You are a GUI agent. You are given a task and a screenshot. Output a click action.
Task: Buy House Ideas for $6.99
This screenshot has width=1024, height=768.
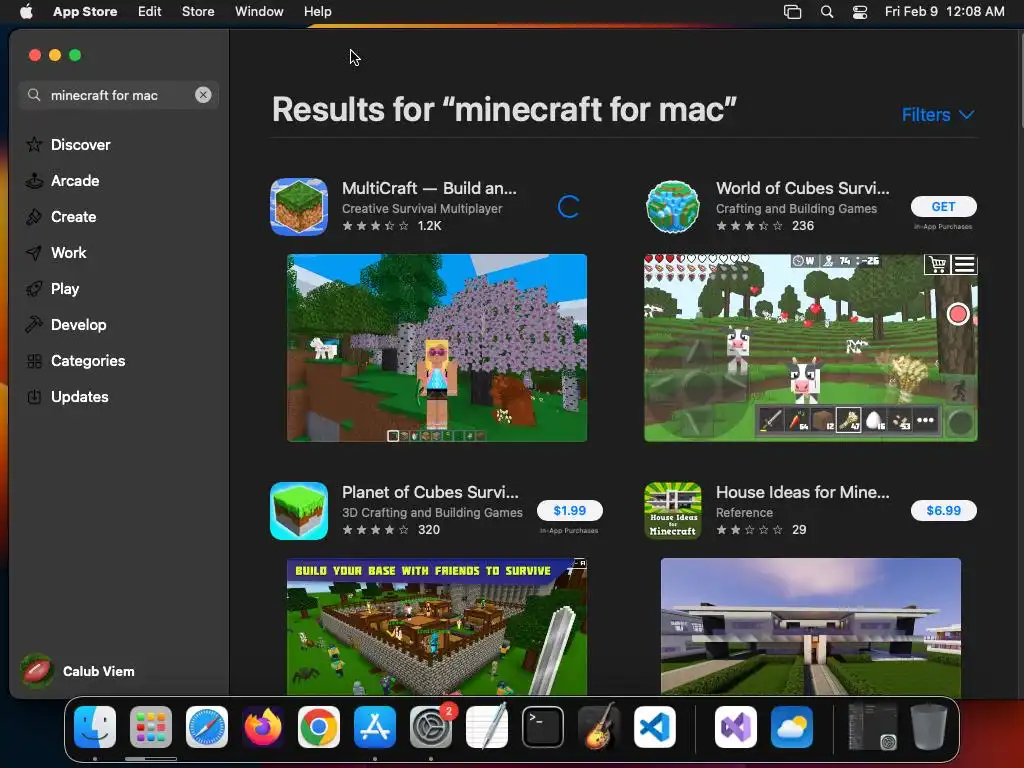[943, 511]
